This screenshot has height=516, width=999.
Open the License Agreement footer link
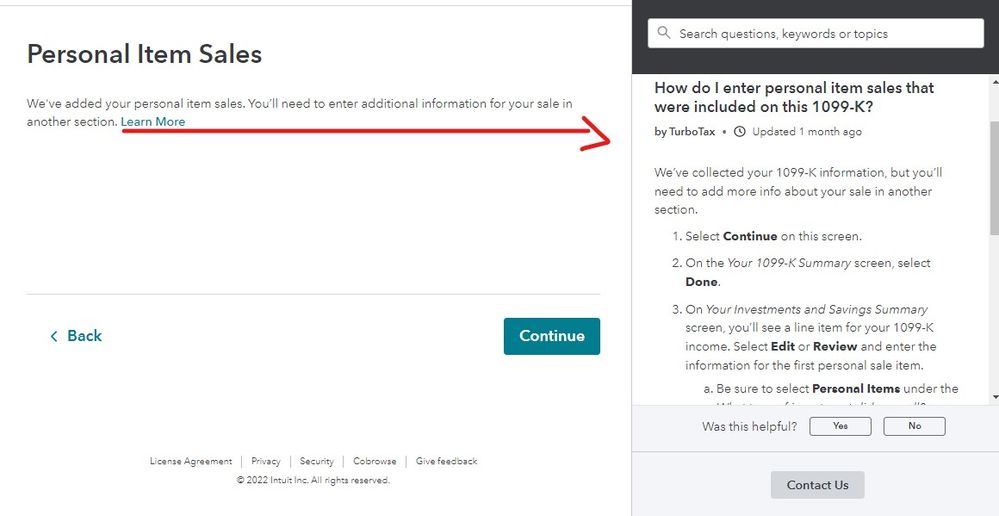(190, 461)
